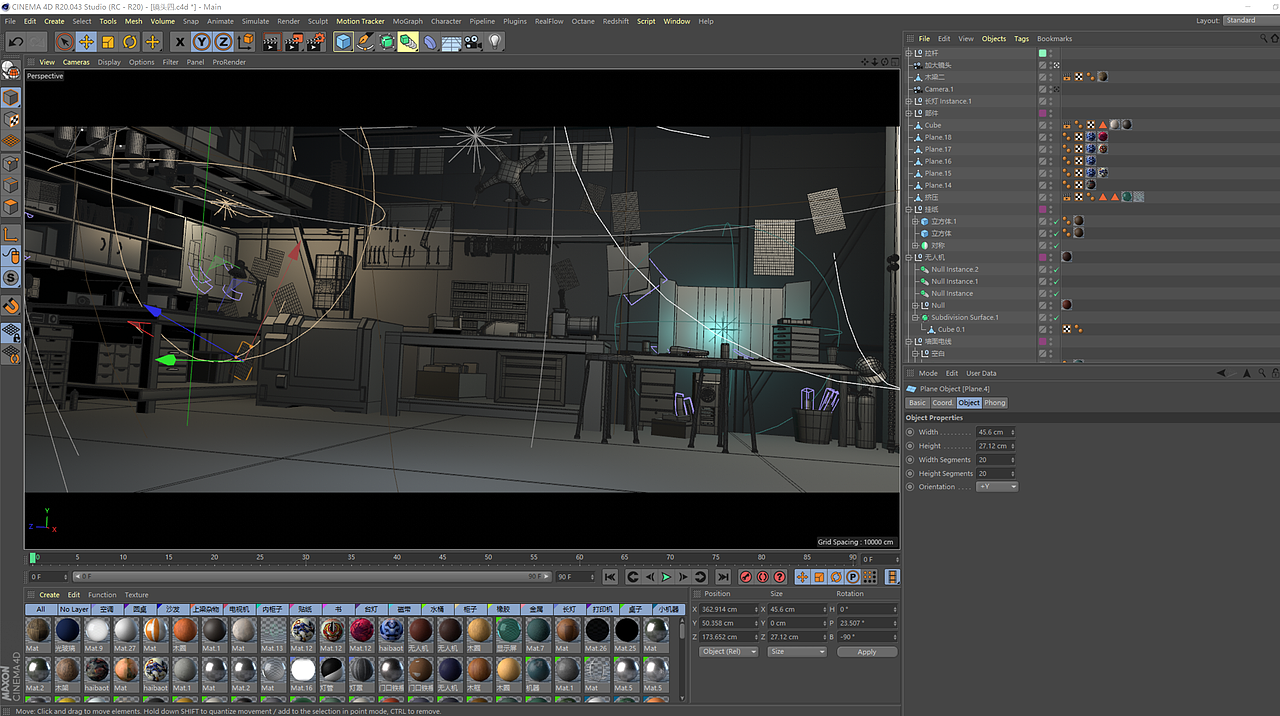Click the Apply button in coordinates panel
Image resolution: width=1280 pixels, height=716 pixels.
point(866,652)
